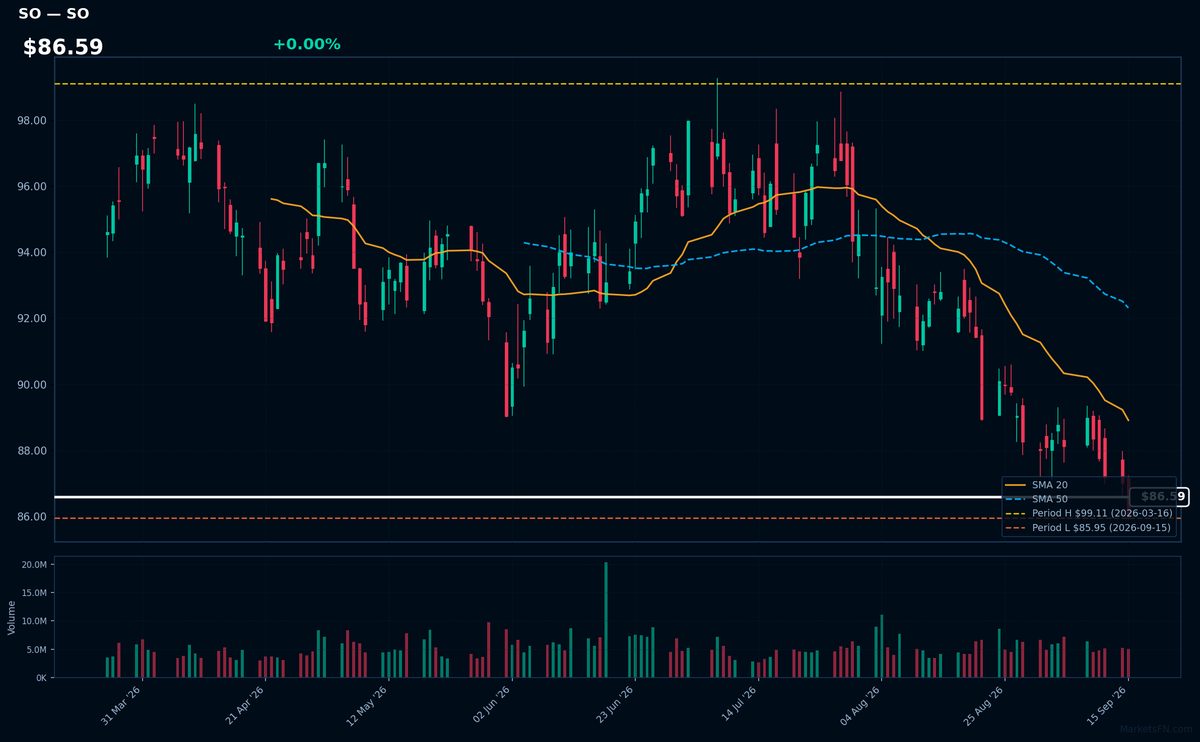Click the 86.00 price axis label
This screenshot has height=742, width=1200.
tap(31, 517)
